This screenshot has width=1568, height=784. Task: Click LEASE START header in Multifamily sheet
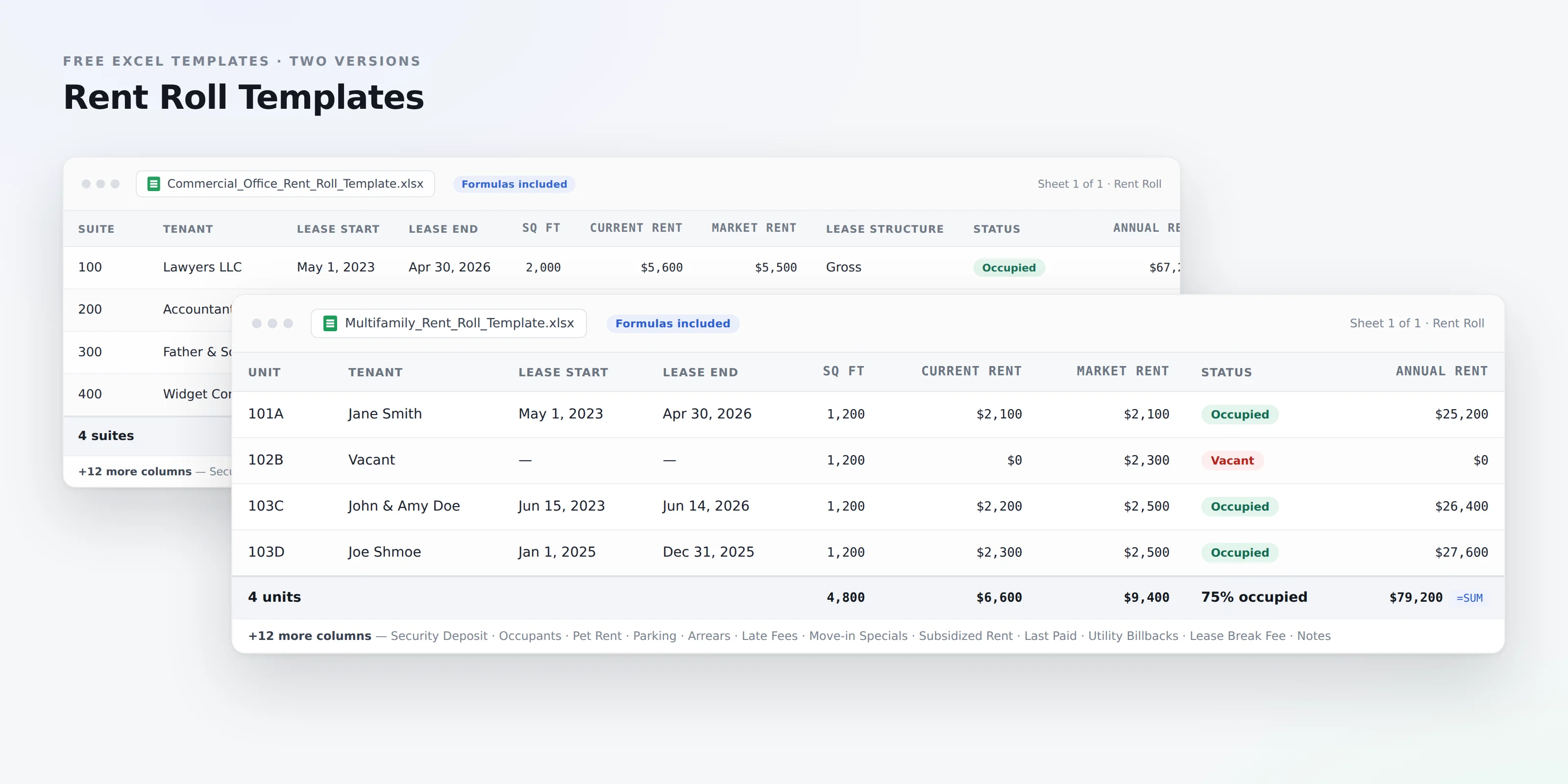(x=563, y=372)
